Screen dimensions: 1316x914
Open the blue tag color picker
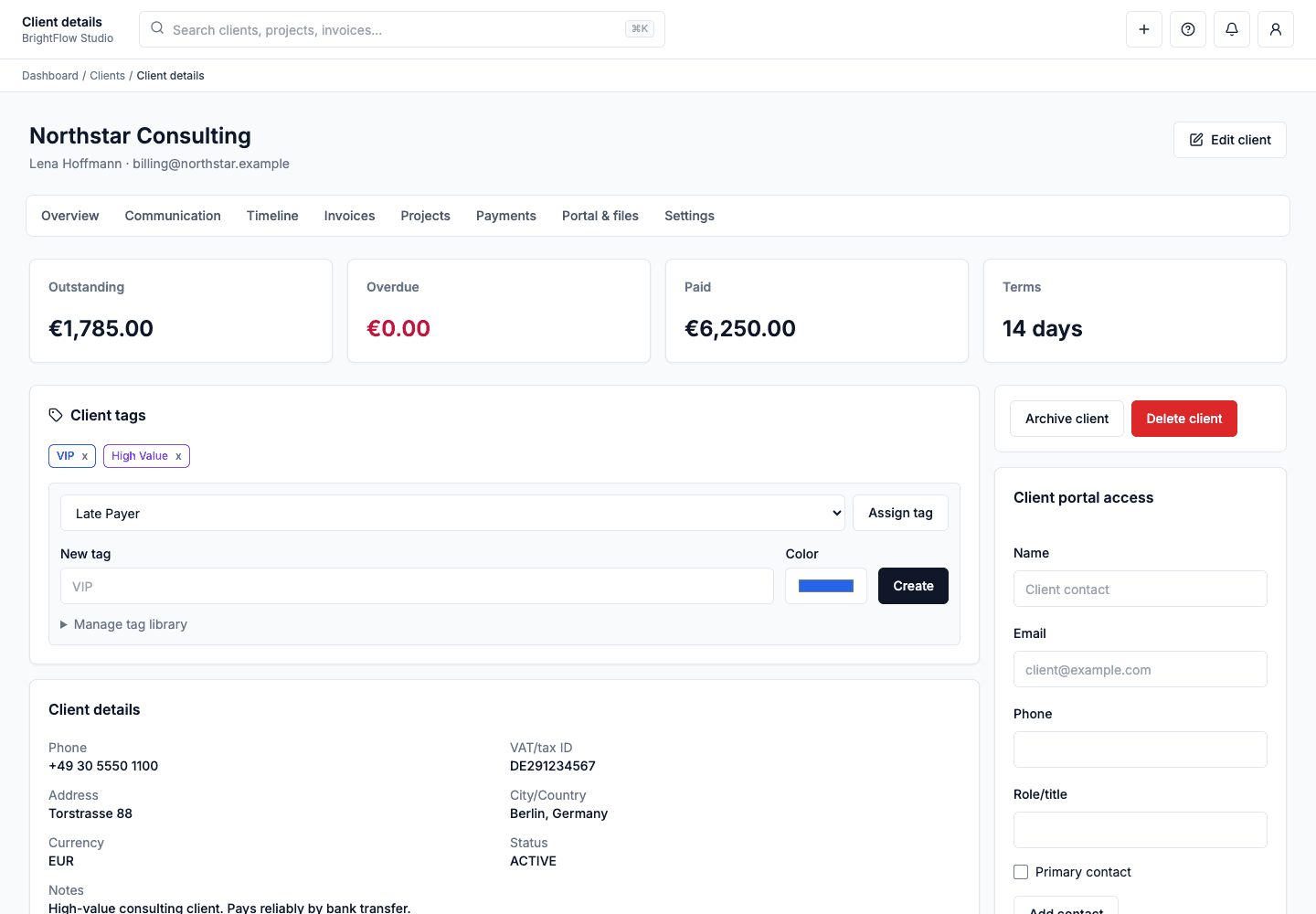pos(826,586)
